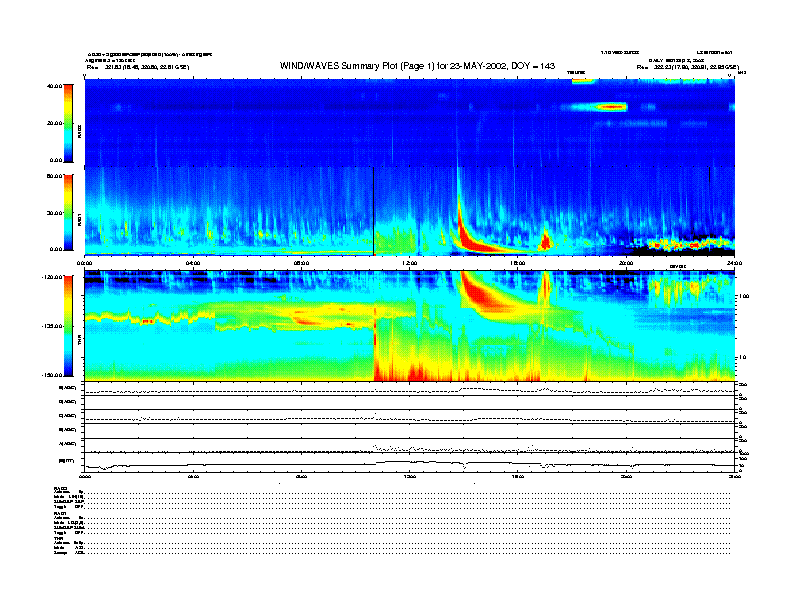Screen dimensions: 792x612
Task: Click the 10 frequency label beside TNR panel
Action: (742, 357)
